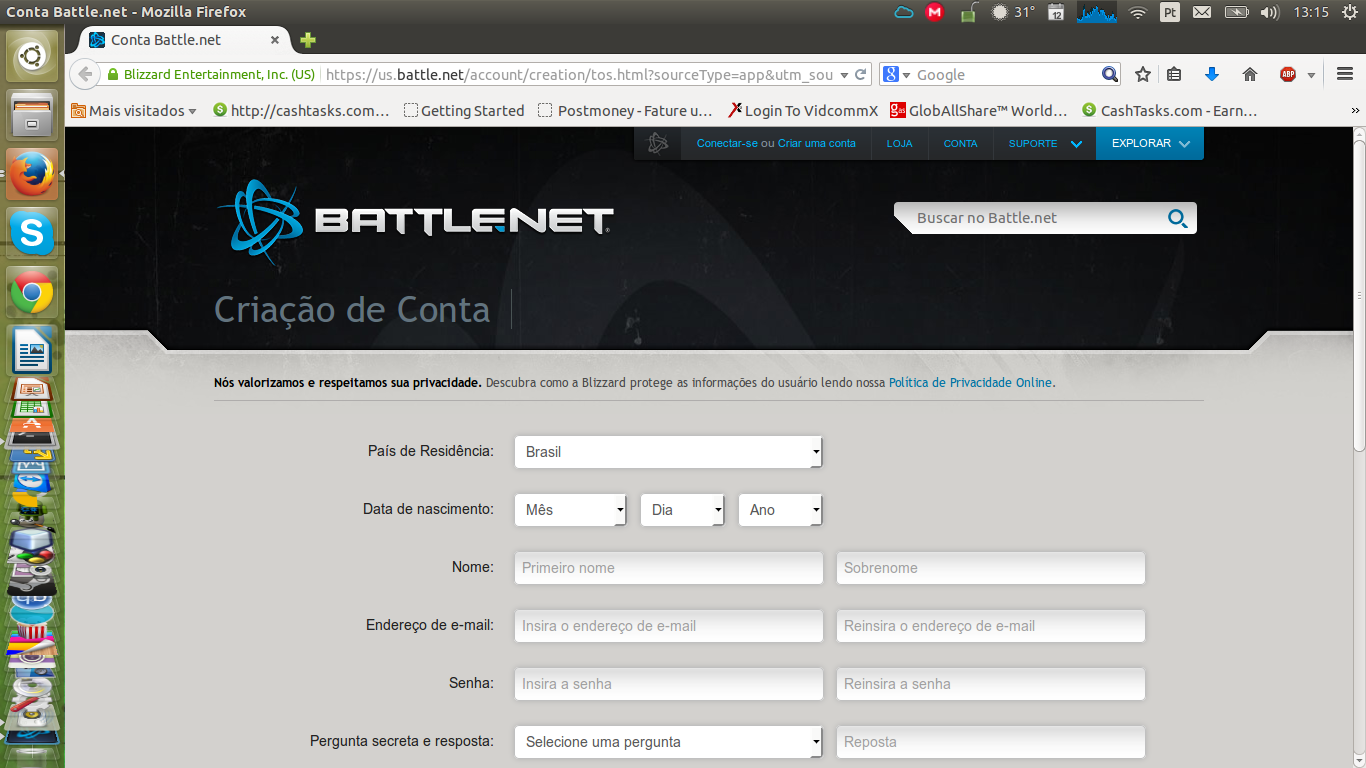Click the Sobrenome field
1366x768 pixels.
click(x=990, y=568)
